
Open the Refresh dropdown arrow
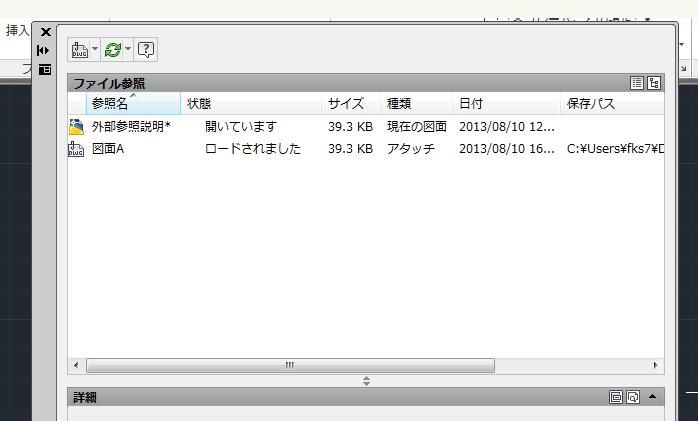128,49
